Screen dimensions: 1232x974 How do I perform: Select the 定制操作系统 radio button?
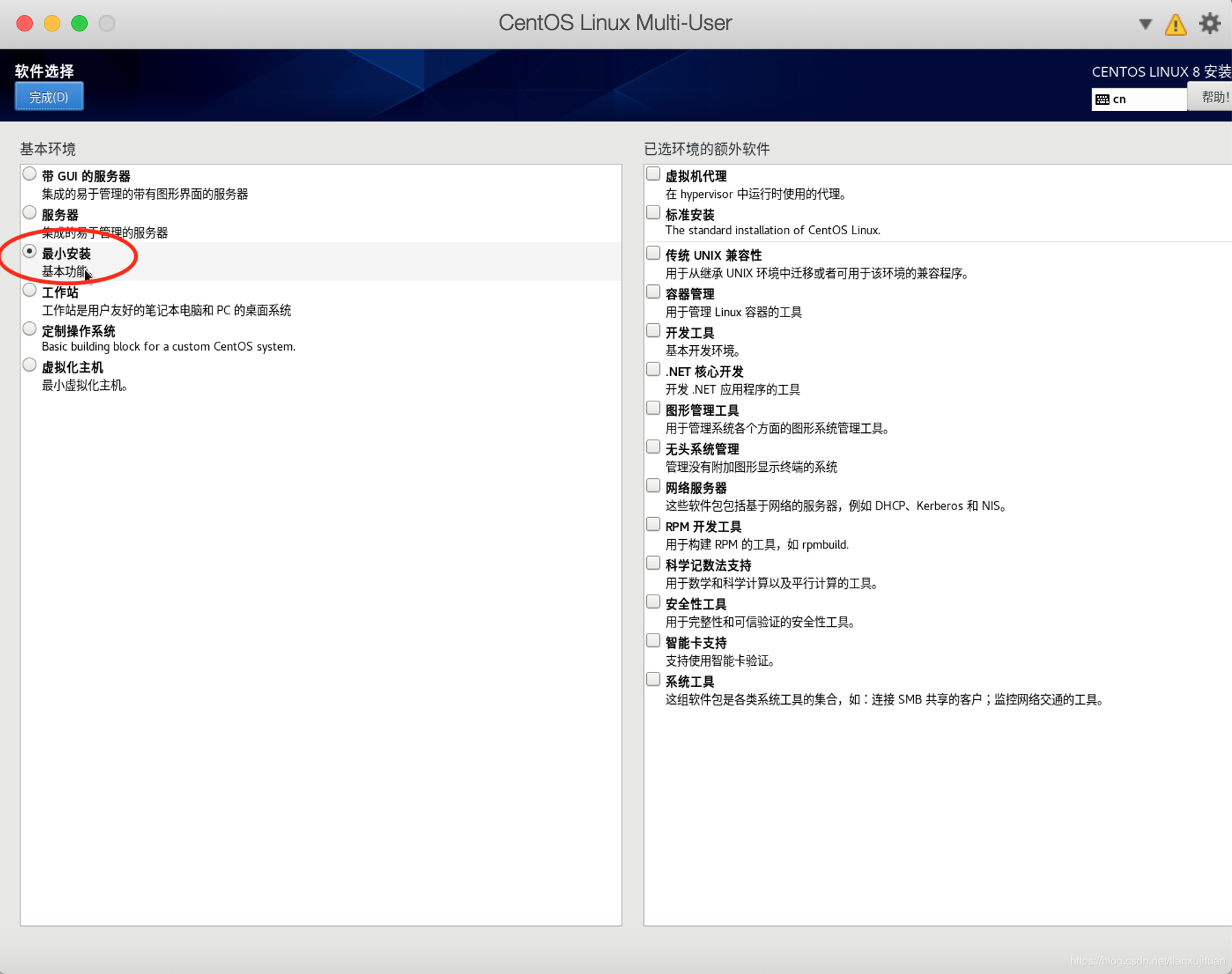29,329
